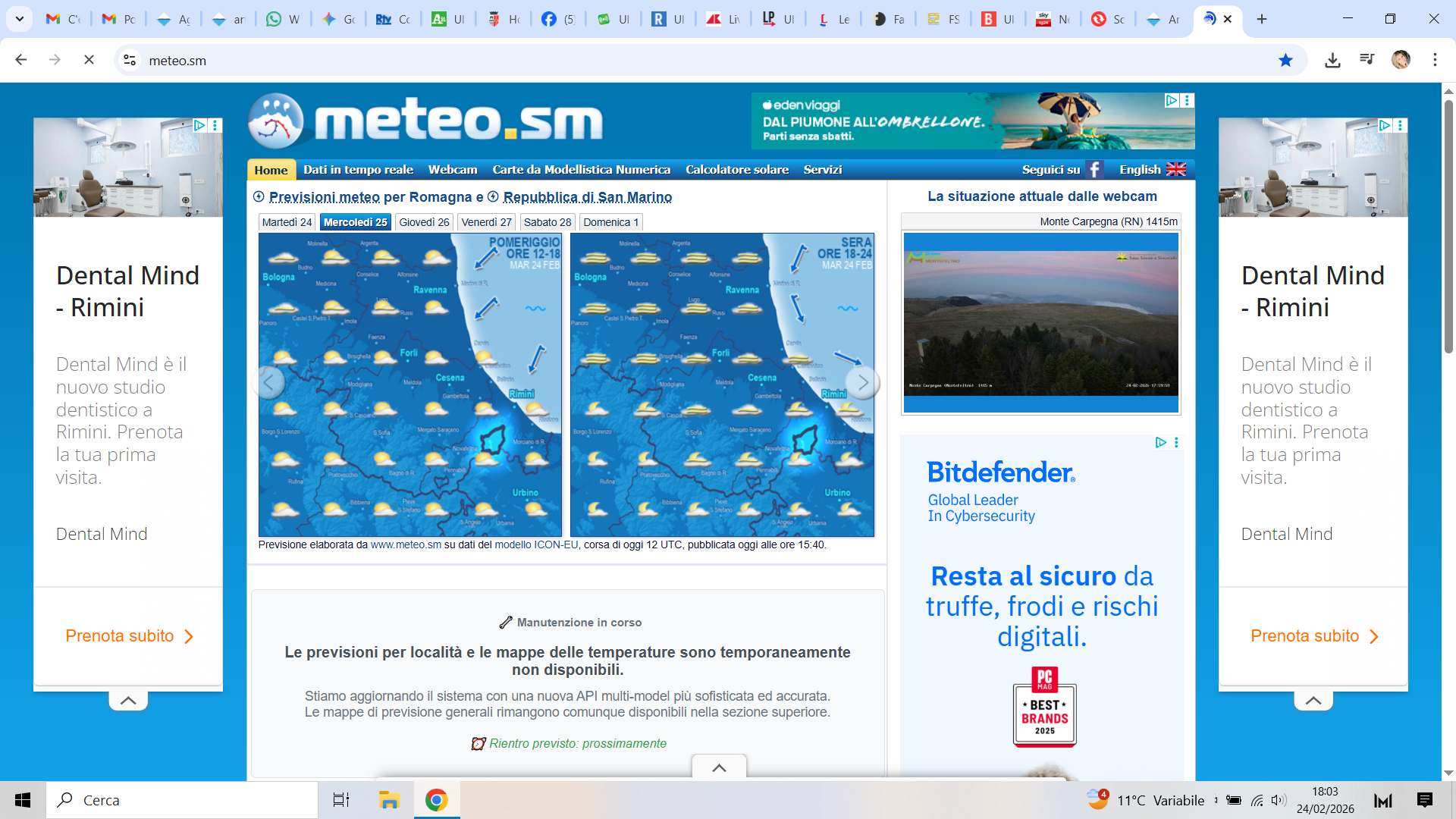Open Carte da Modellistica Numerica menu

point(581,170)
